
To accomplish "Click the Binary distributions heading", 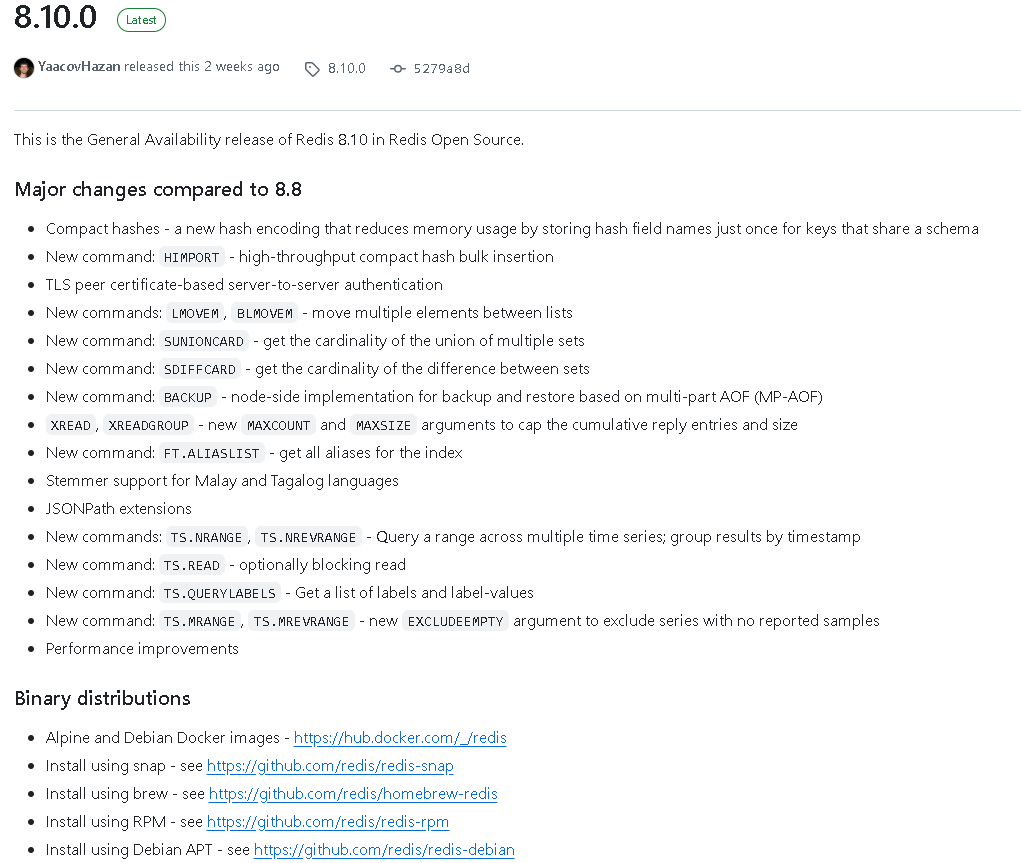I will tap(102, 698).
